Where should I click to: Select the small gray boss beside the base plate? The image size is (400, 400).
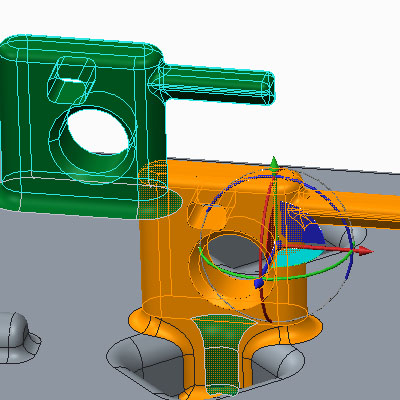point(17,337)
